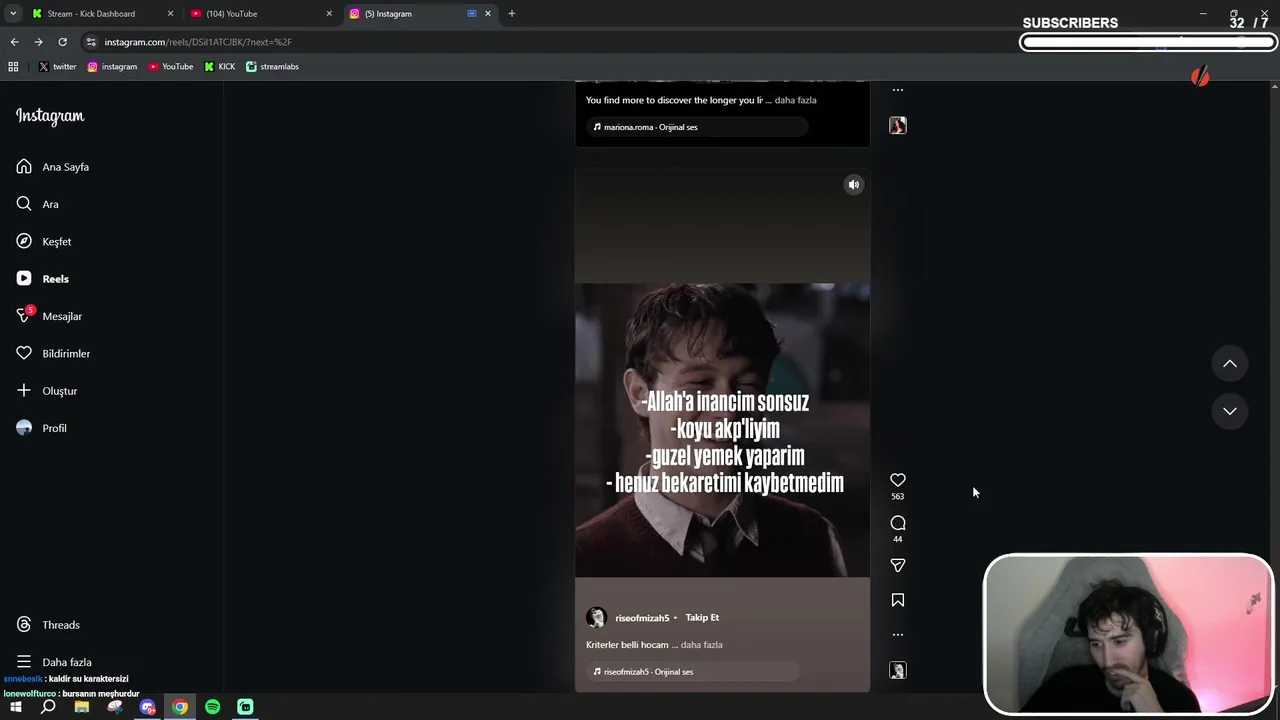The height and width of the screenshot is (720, 1280).
Task: Open the streamlabs bookmark
Action: pos(272,67)
